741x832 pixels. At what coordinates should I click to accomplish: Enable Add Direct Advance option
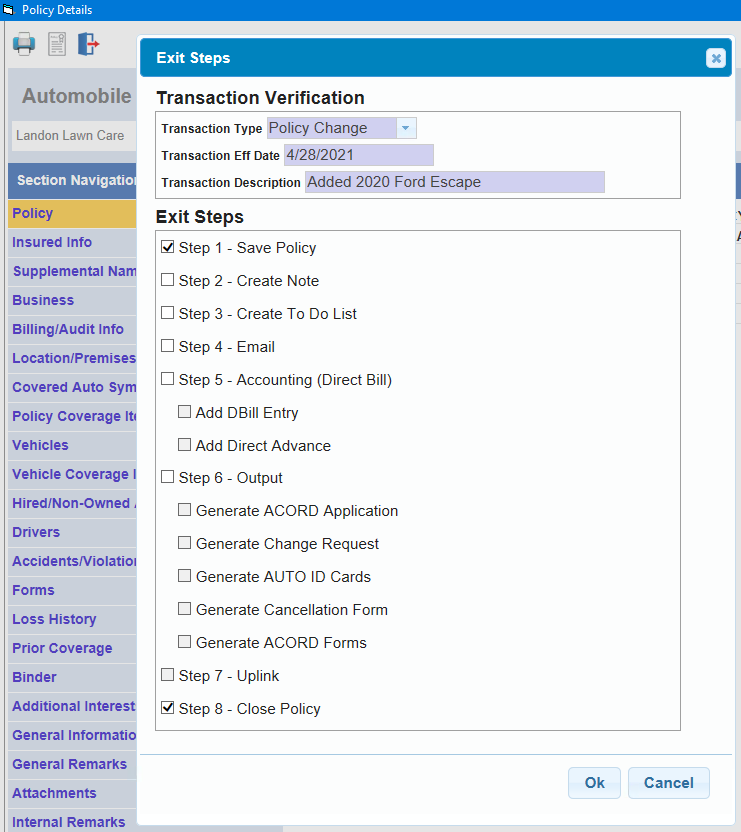[x=185, y=445]
